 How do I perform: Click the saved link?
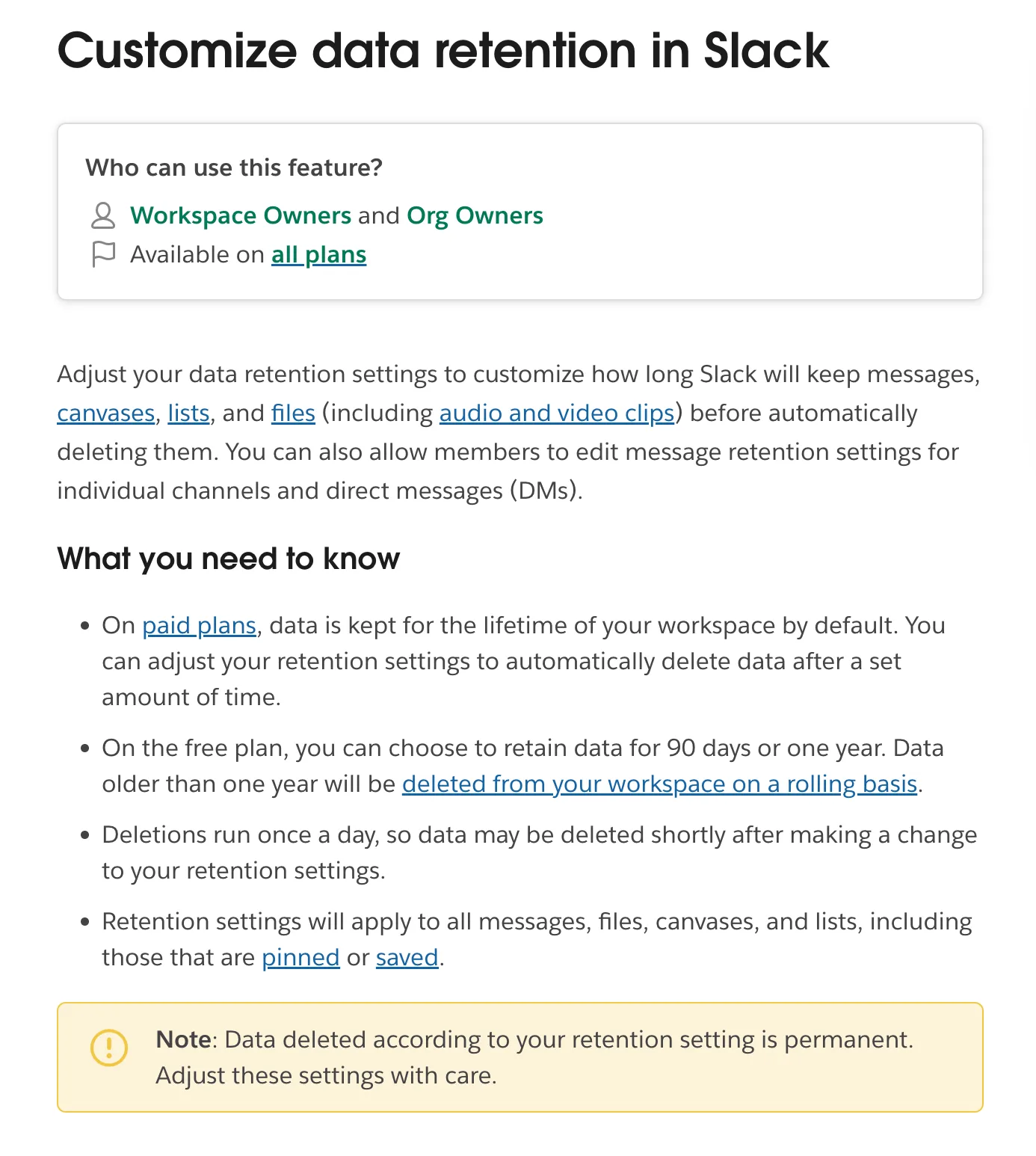407,957
